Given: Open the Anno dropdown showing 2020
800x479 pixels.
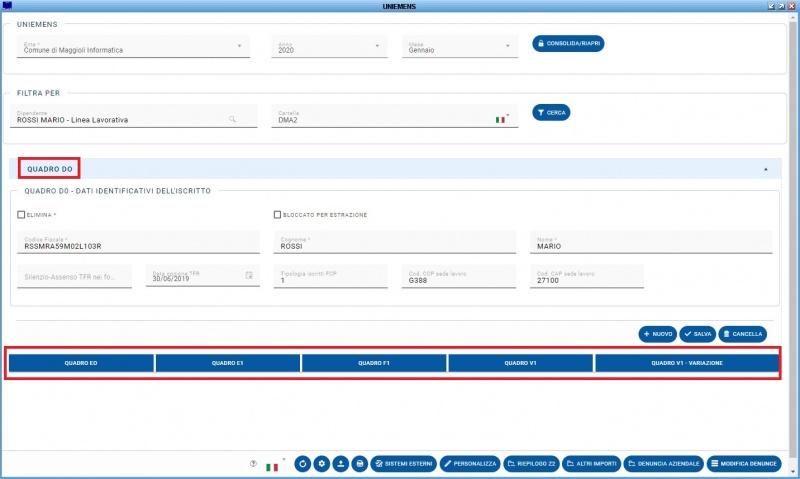Looking at the screenshot, I should click(x=377, y=45).
